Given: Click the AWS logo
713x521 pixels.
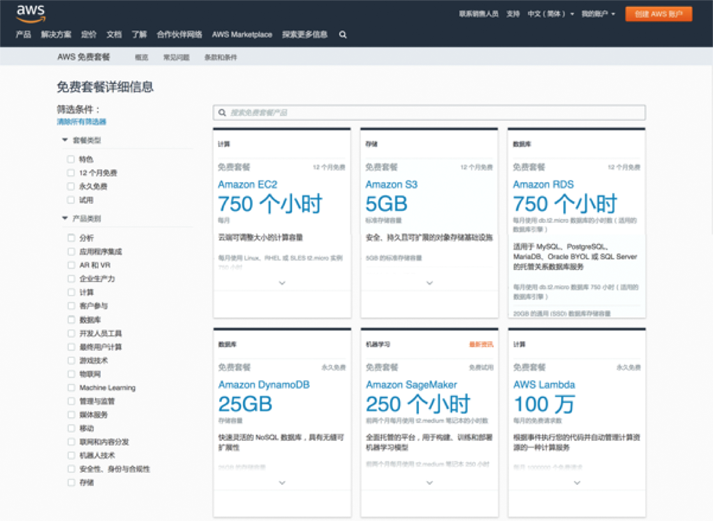Looking at the screenshot, I should pyautogui.click(x=31, y=14).
